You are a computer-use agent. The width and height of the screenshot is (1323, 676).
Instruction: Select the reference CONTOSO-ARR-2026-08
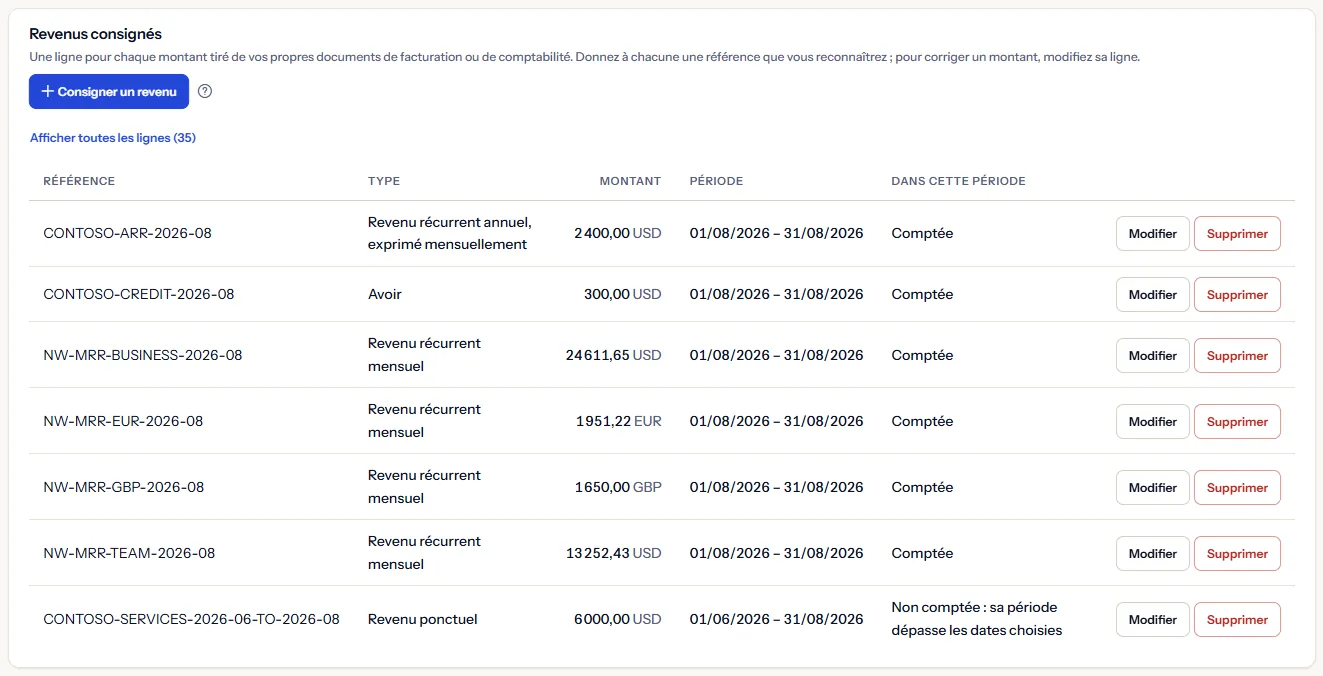click(x=128, y=233)
